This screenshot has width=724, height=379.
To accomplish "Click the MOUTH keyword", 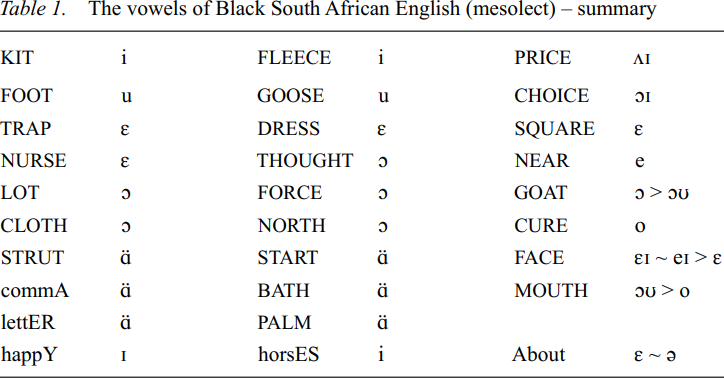I will click(x=551, y=291).
